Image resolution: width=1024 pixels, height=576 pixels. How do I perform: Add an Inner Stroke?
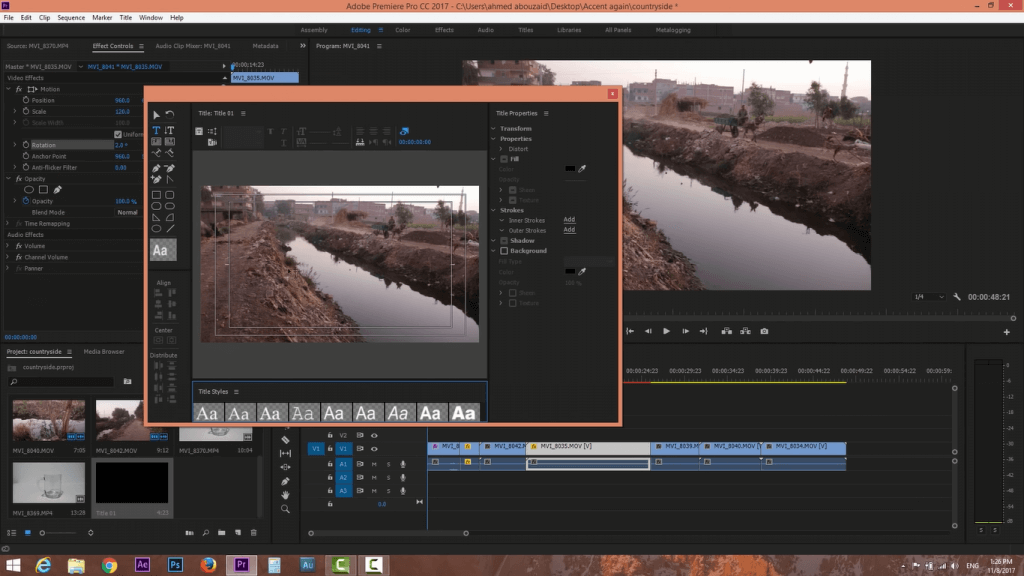click(x=569, y=219)
